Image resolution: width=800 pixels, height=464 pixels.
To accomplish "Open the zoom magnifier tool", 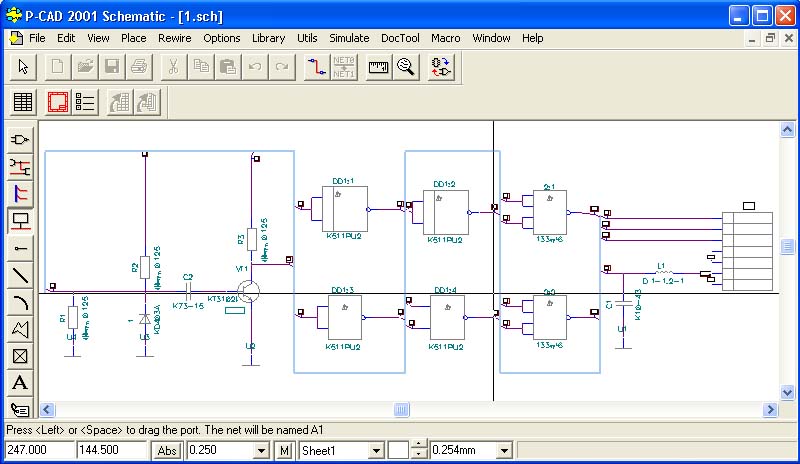I will pyautogui.click(x=406, y=67).
